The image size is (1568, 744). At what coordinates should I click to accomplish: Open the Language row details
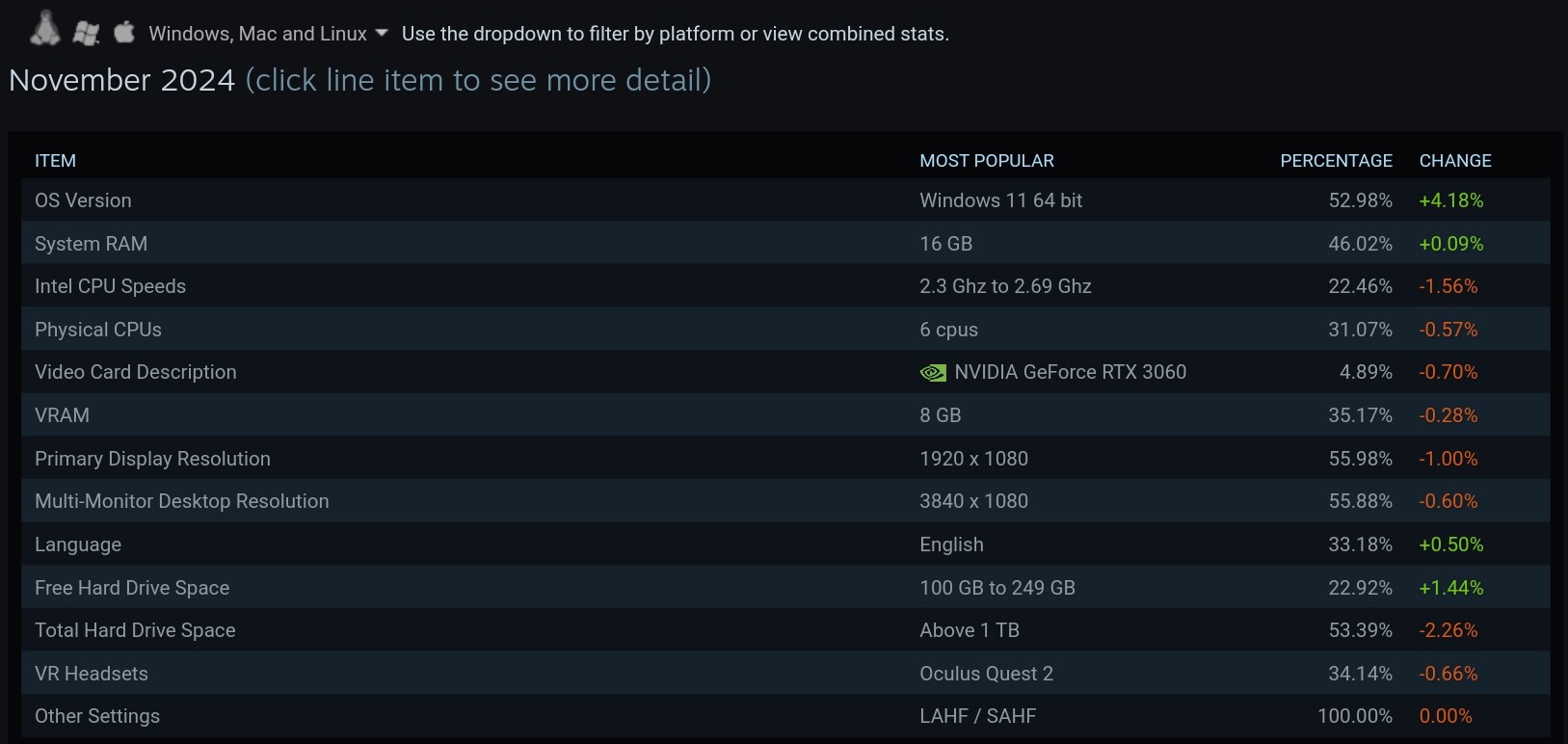[x=785, y=545]
